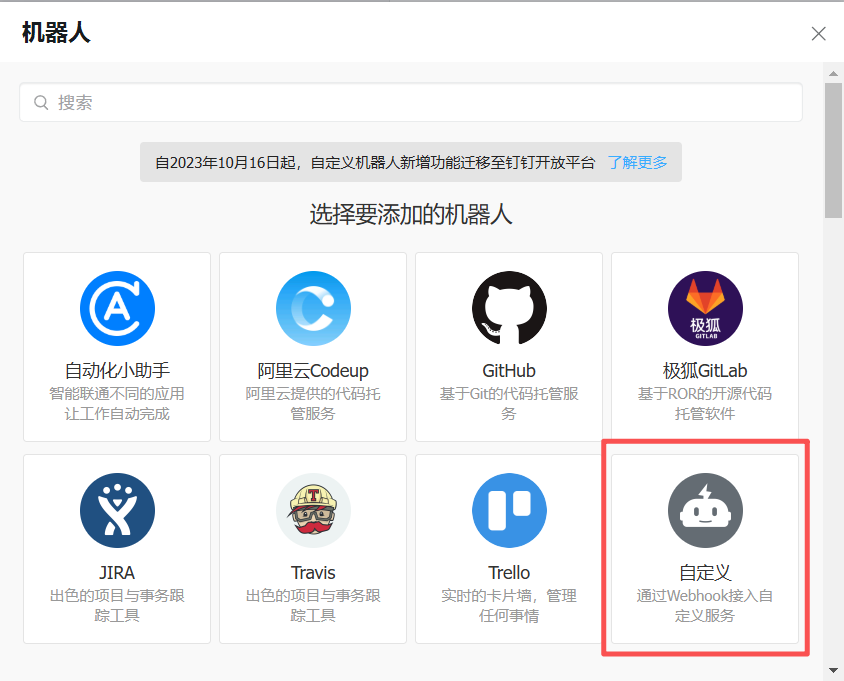844x681 pixels.
Task: Click the 机器人 dialog title
Action: (x=56, y=33)
